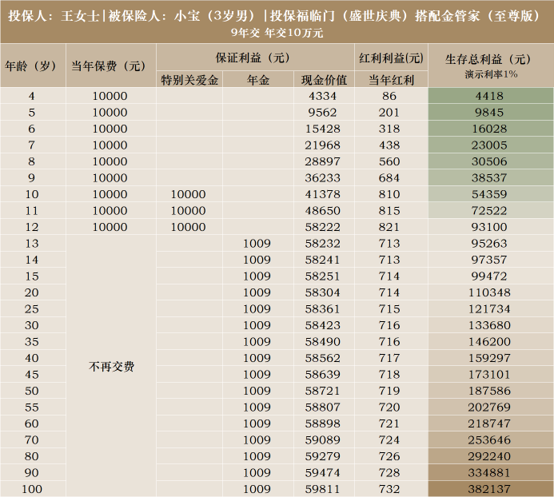Click total benefit 146200

pos(489,342)
